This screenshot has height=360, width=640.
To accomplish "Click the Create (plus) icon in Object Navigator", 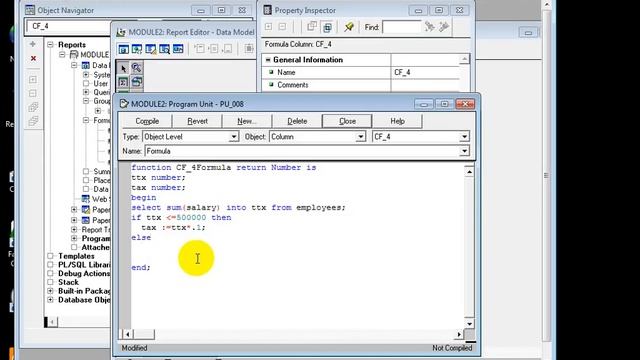I will coord(33,44).
